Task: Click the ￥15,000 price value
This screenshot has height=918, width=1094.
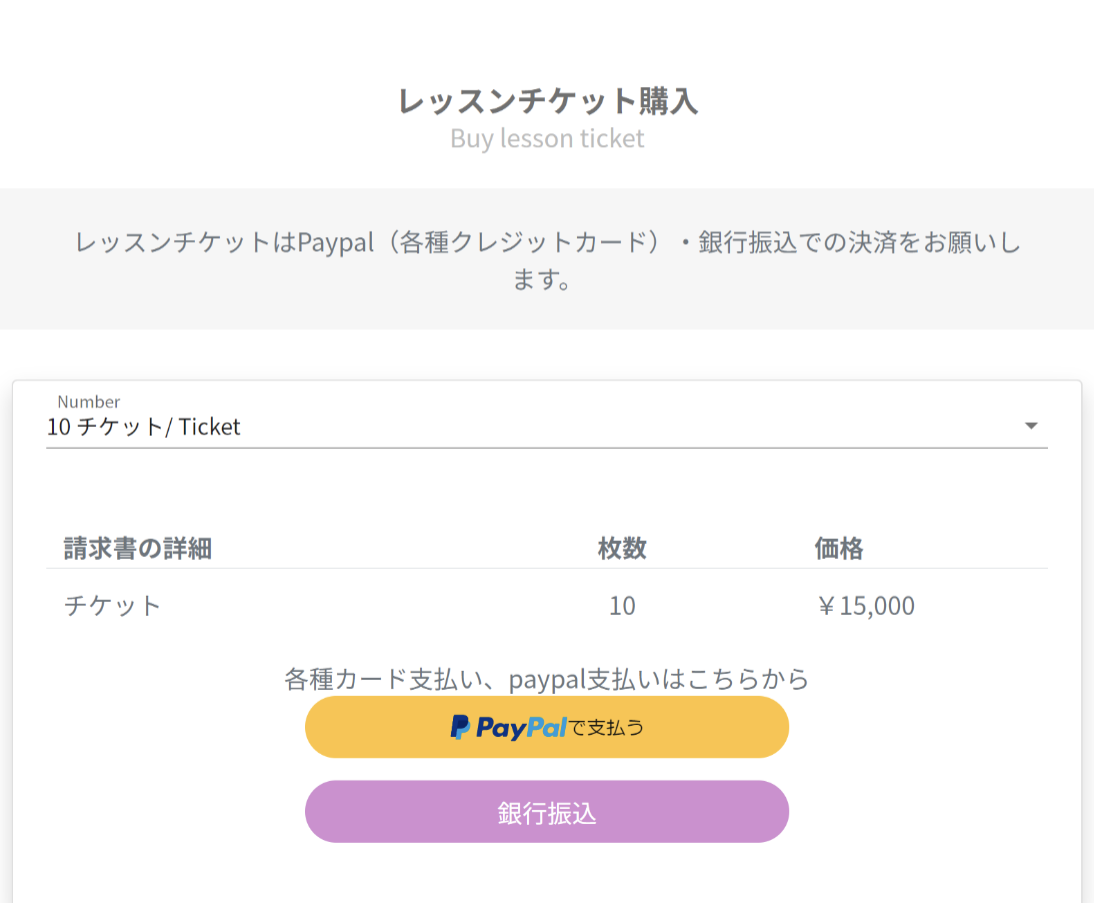Action: click(x=865, y=605)
